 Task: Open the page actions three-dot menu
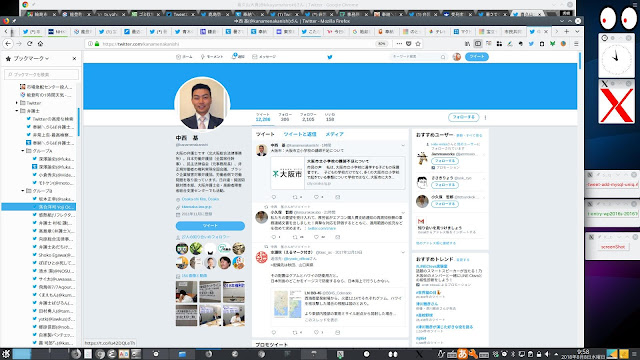pyautogui.click(x=399, y=44)
